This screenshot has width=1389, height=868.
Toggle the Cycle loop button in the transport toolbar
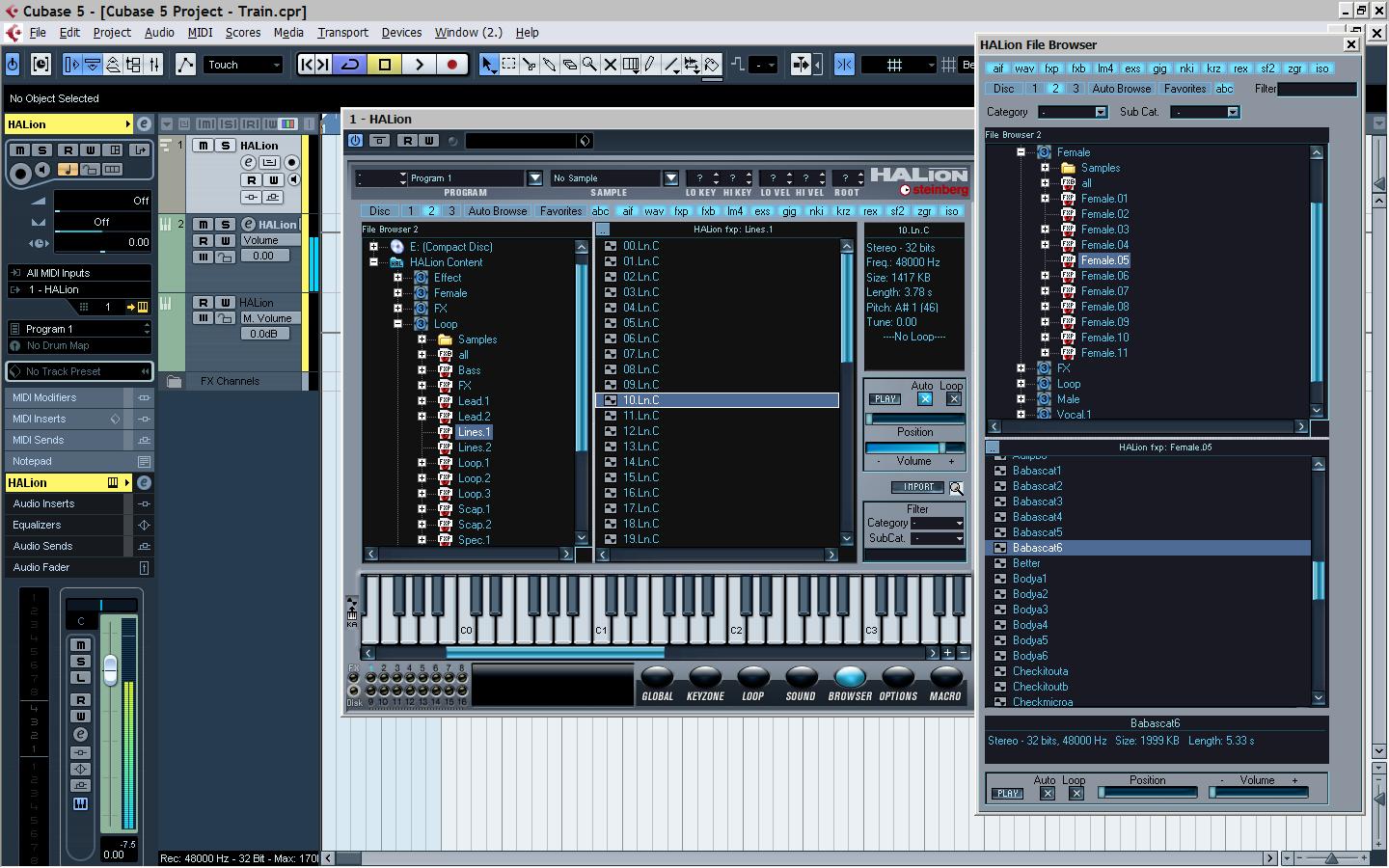(x=351, y=65)
